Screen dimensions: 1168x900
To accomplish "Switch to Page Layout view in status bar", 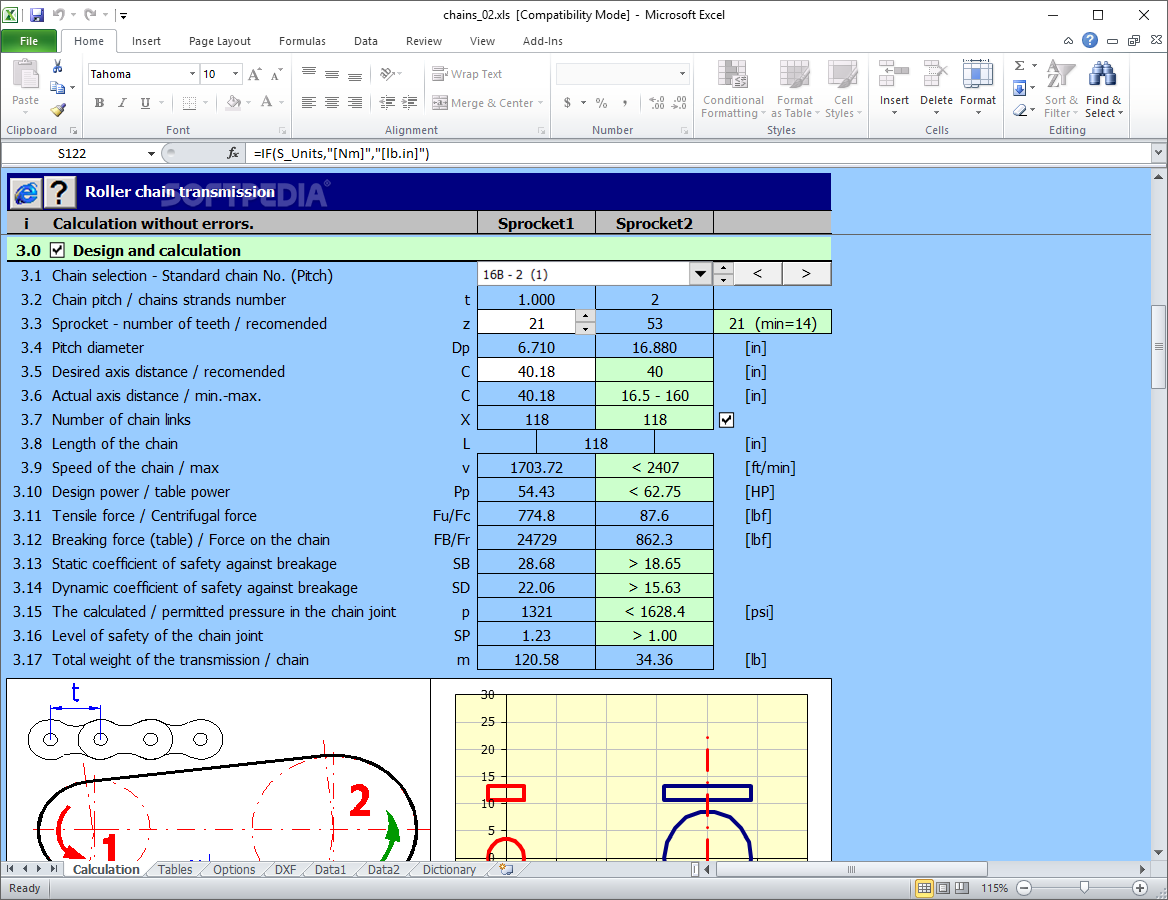I will pyautogui.click(x=943, y=888).
